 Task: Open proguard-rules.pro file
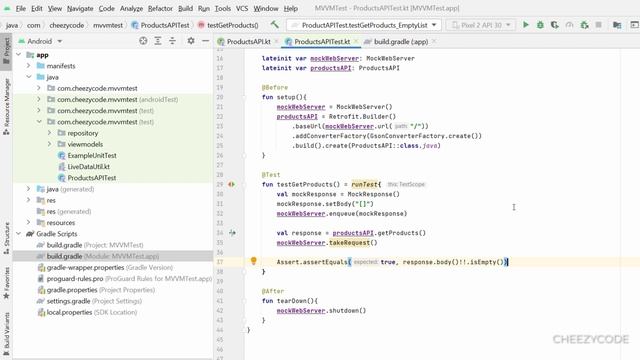click(124, 279)
